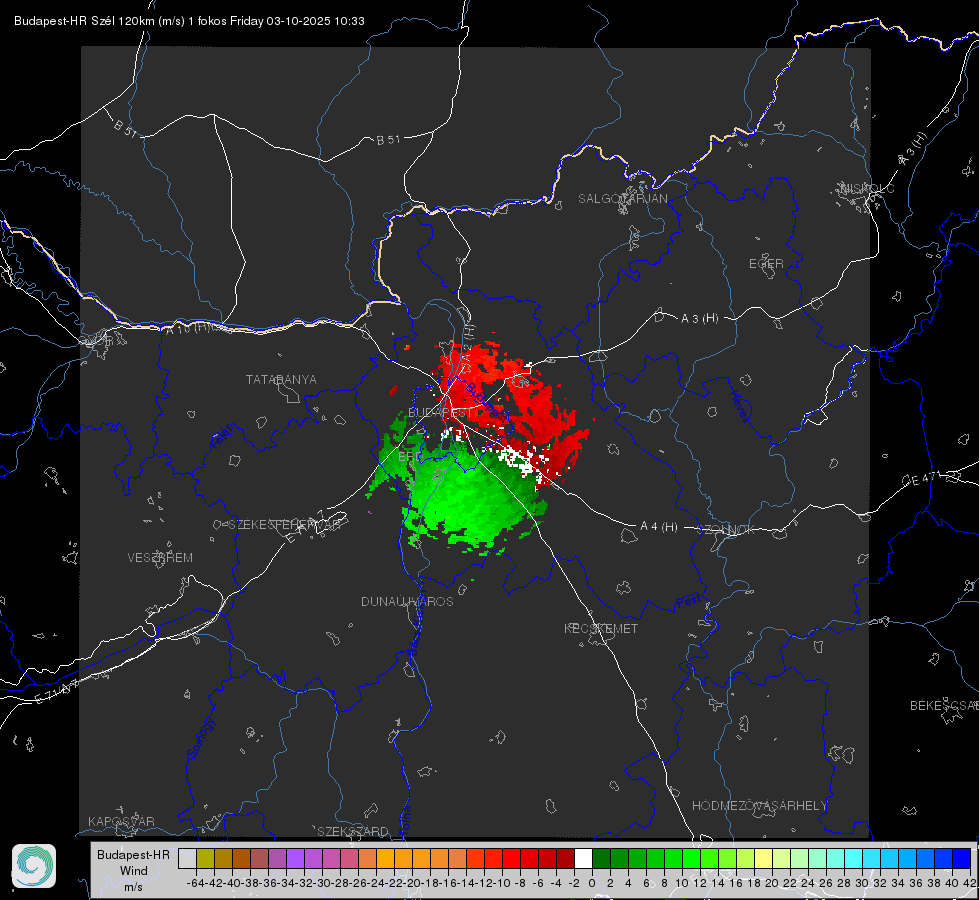Select the SZEKSZÁRD city label
This screenshot has height=900, width=979.
[x=353, y=831]
